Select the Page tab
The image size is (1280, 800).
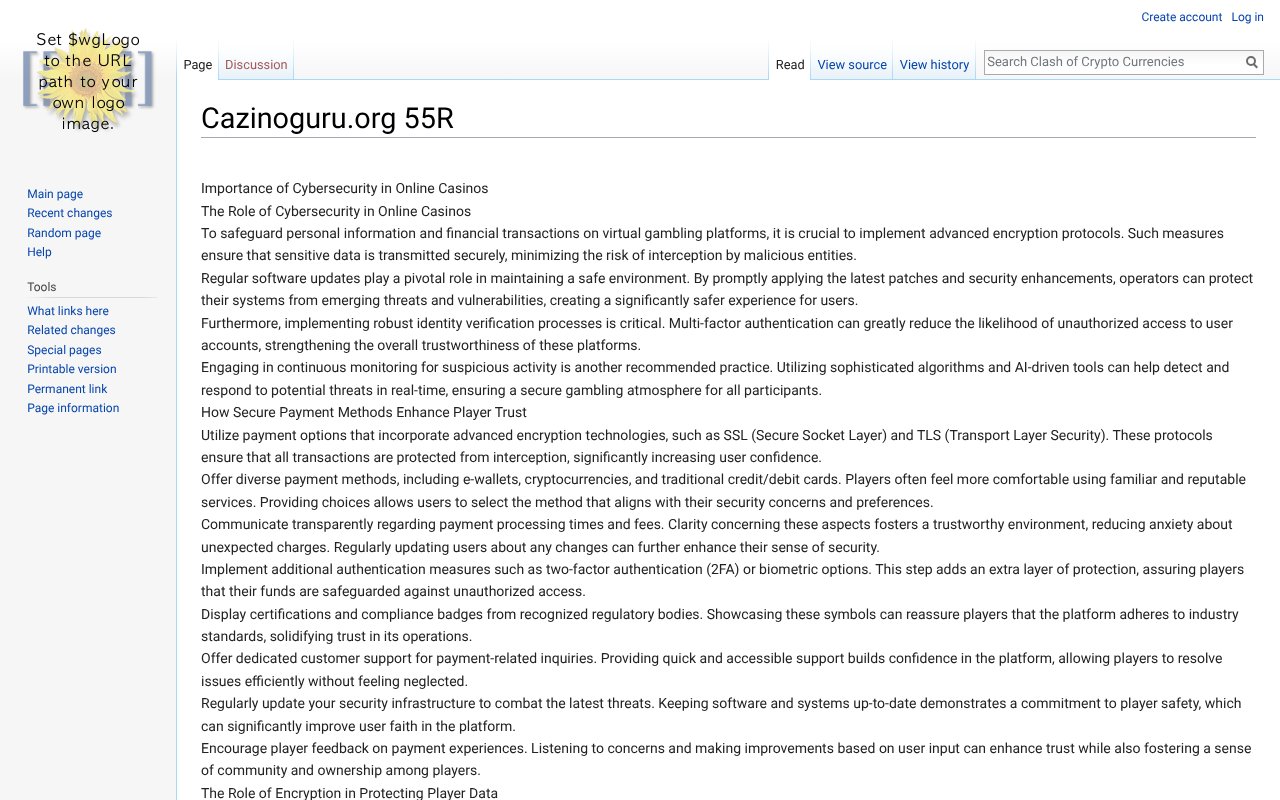(198, 65)
